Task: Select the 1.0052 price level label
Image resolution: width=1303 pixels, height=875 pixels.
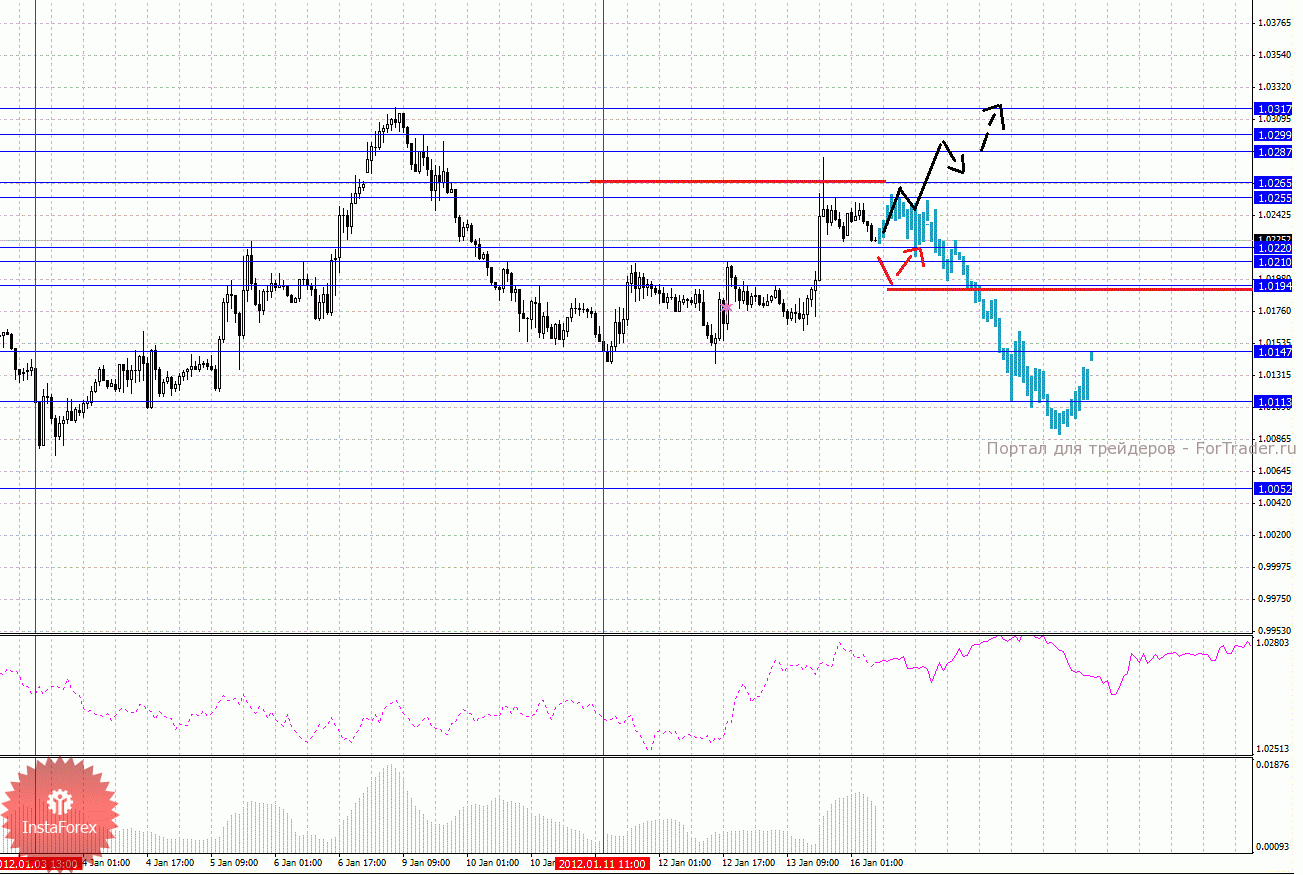Action: (1272, 489)
